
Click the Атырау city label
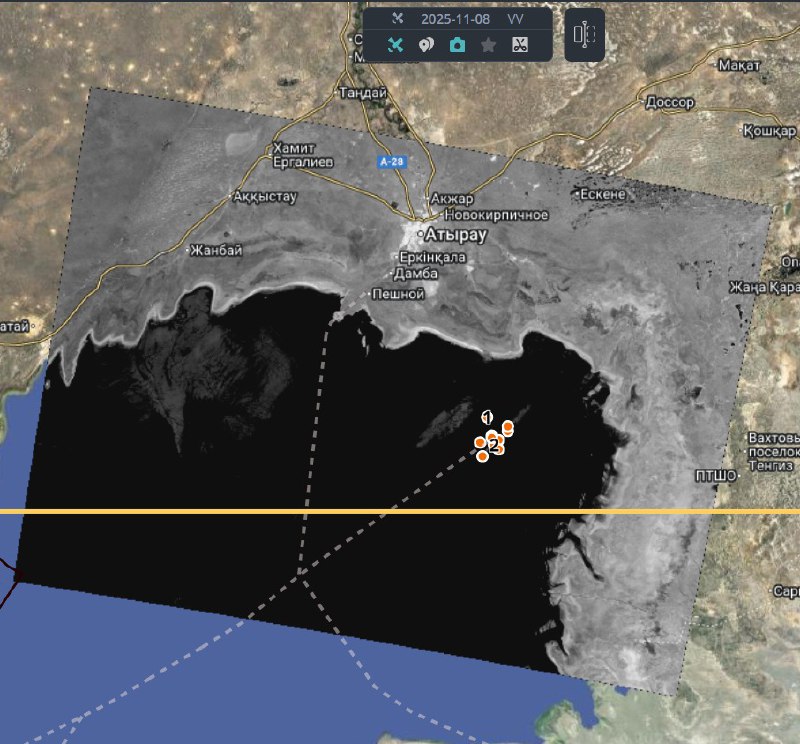coord(455,236)
